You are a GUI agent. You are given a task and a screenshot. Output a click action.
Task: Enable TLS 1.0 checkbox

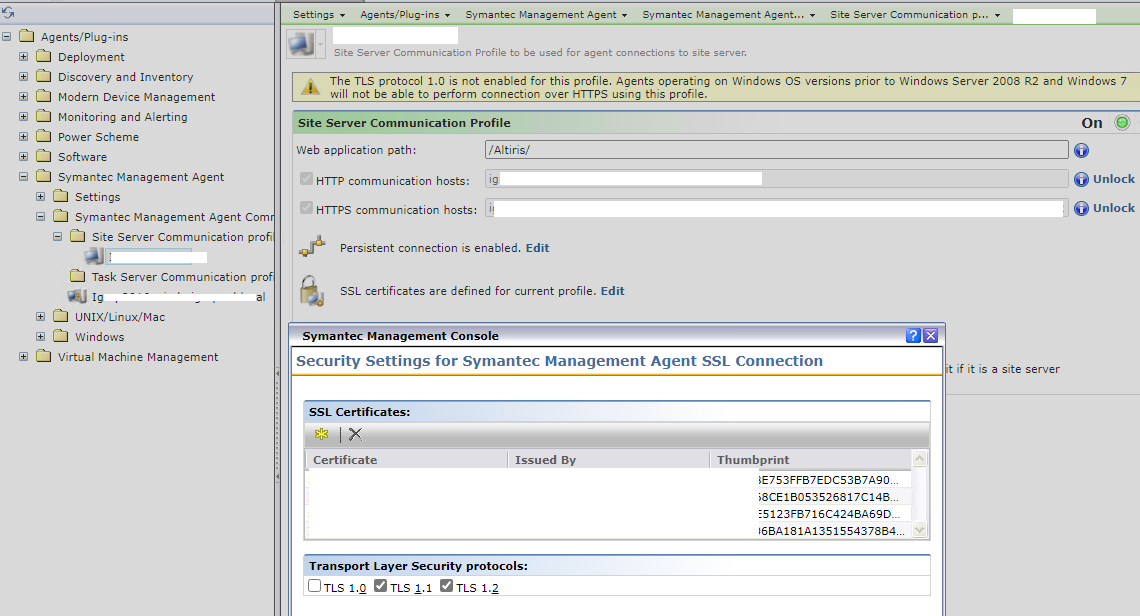[x=314, y=585]
